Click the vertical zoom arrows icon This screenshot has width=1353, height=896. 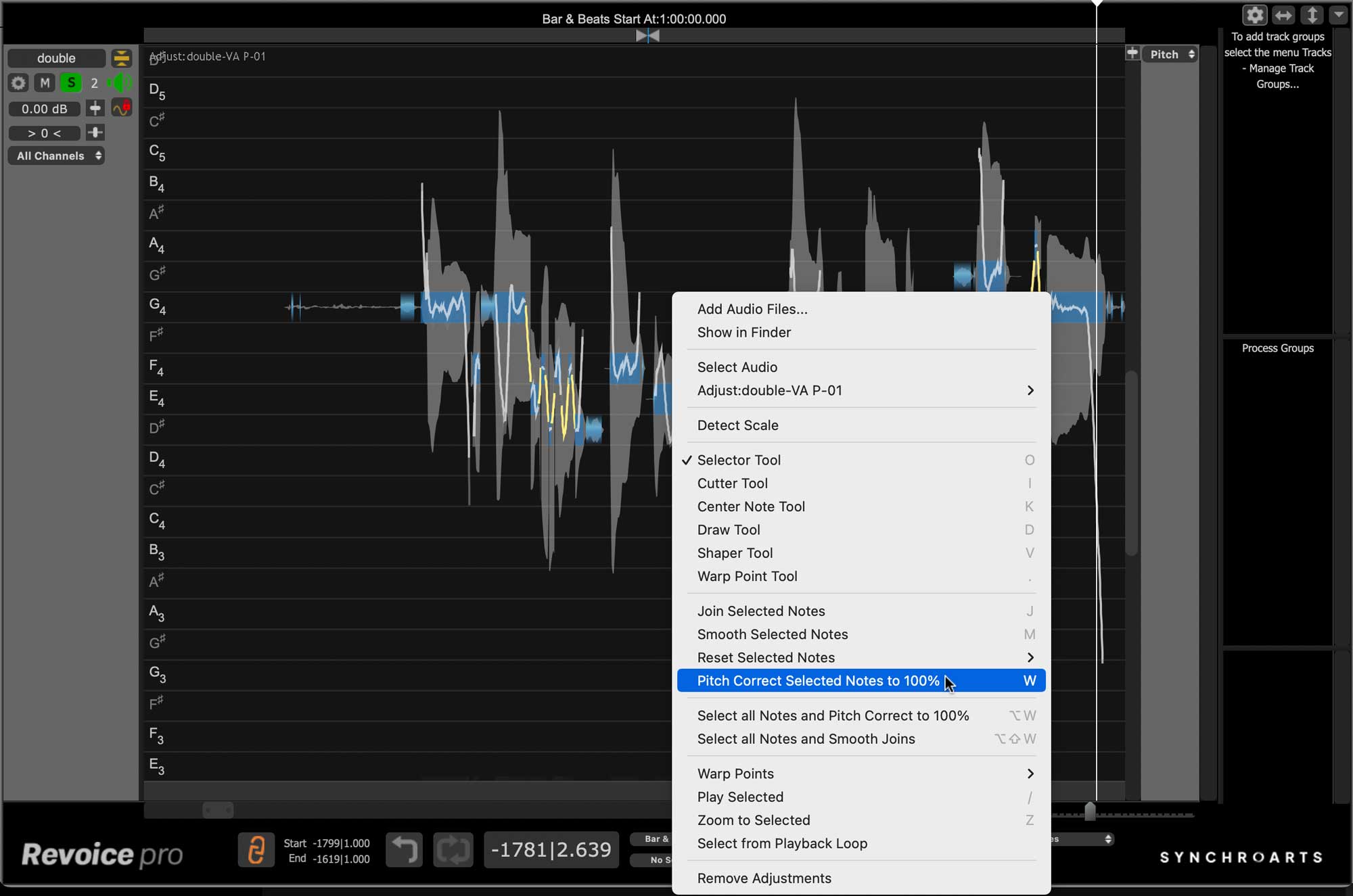point(1312,15)
